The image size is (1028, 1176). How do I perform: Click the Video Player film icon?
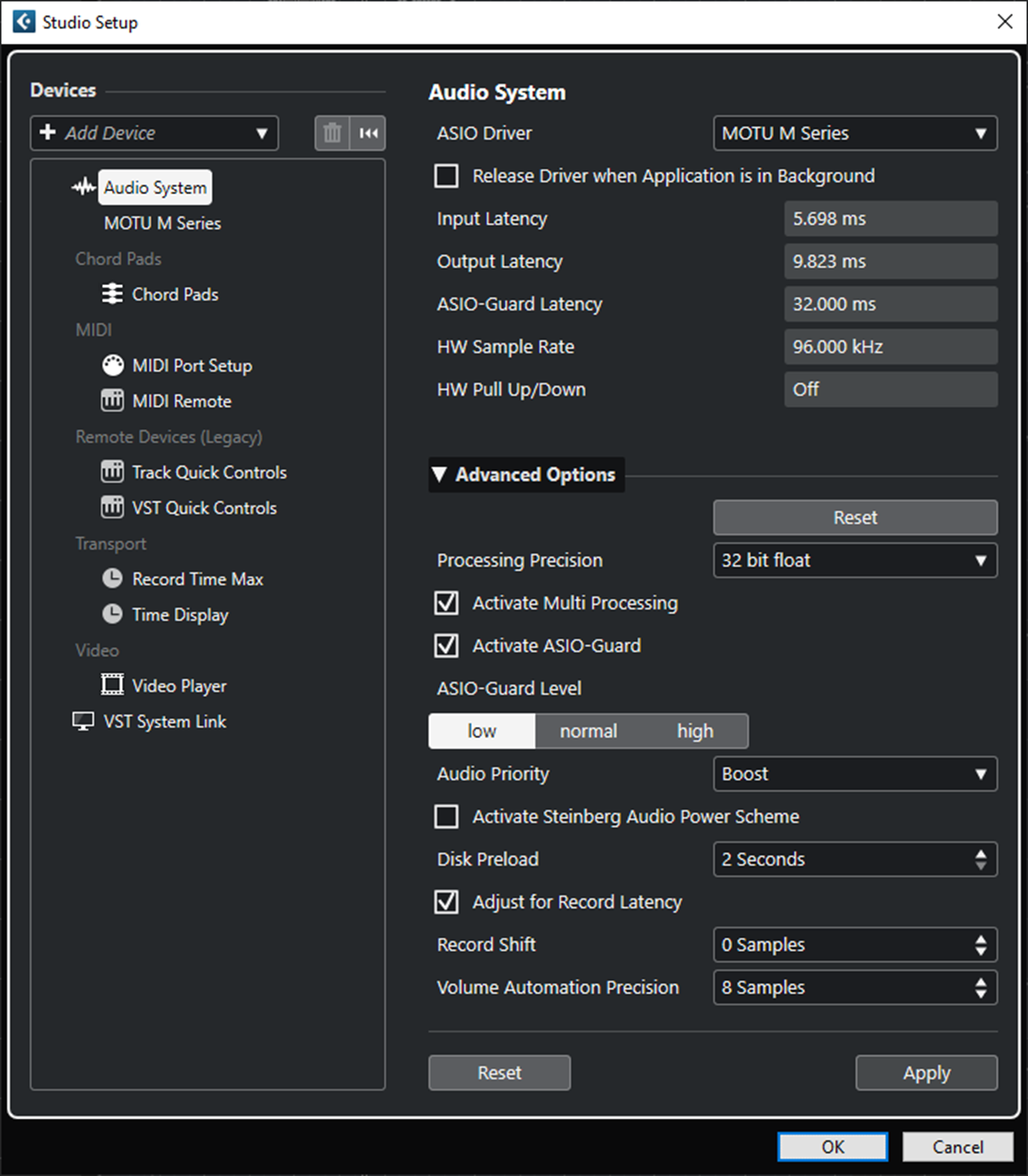coord(112,685)
